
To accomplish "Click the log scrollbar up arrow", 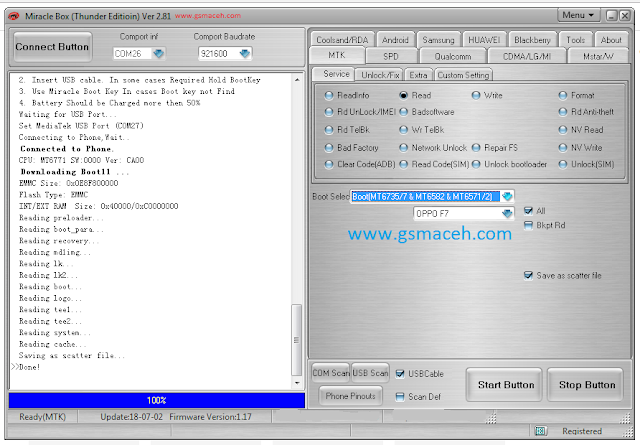I will pos(297,80).
